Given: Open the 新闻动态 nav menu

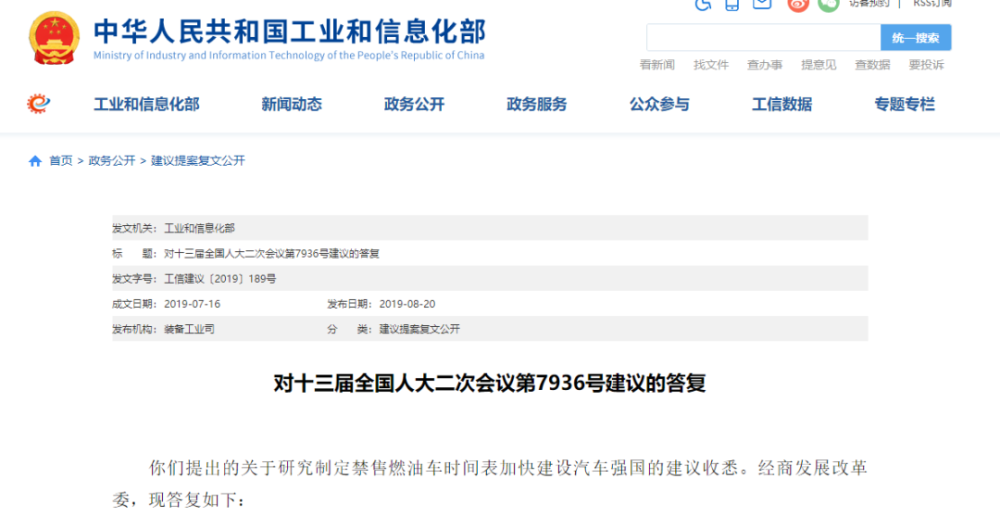Looking at the screenshot, I should [291, 104].
